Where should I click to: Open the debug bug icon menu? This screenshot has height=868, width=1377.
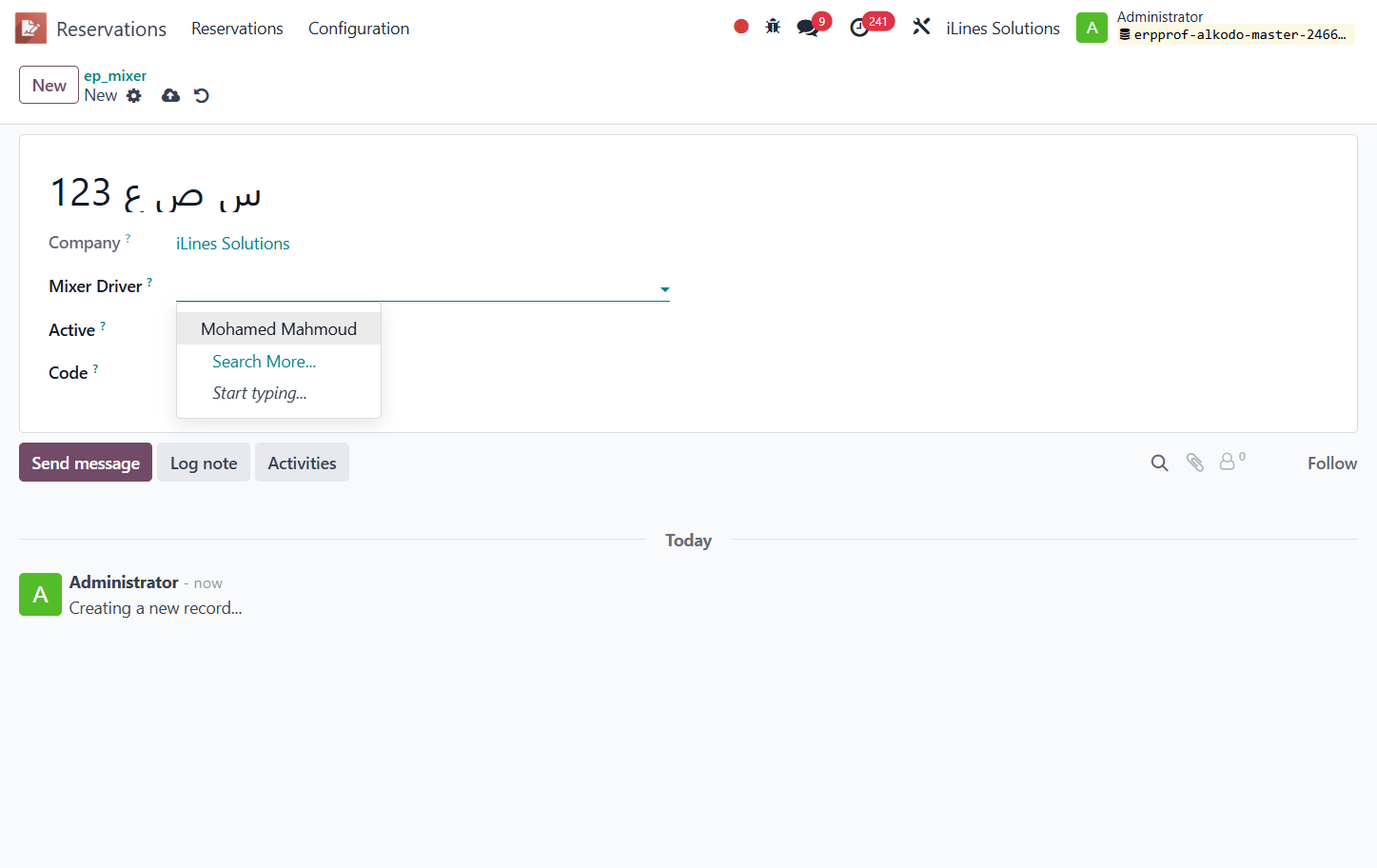pyautogui.click(x=773, y=27)
